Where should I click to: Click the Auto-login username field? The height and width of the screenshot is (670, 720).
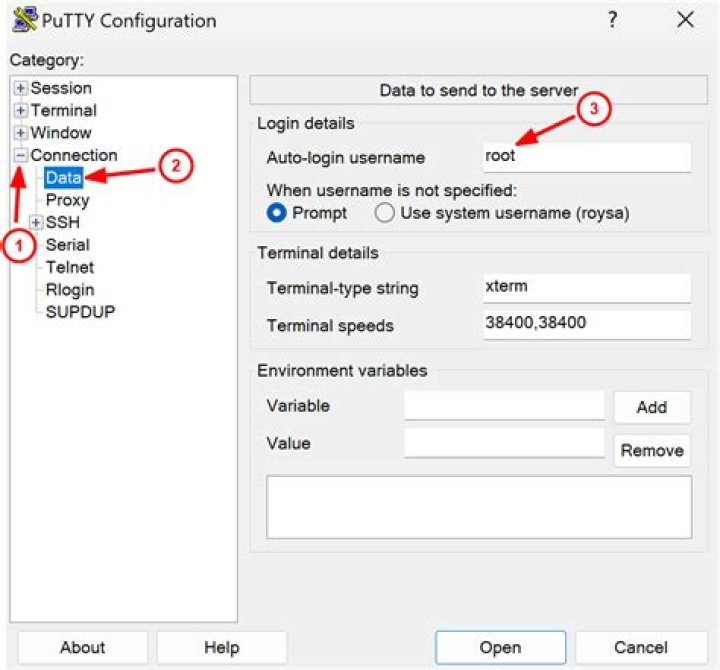point(587,158)
